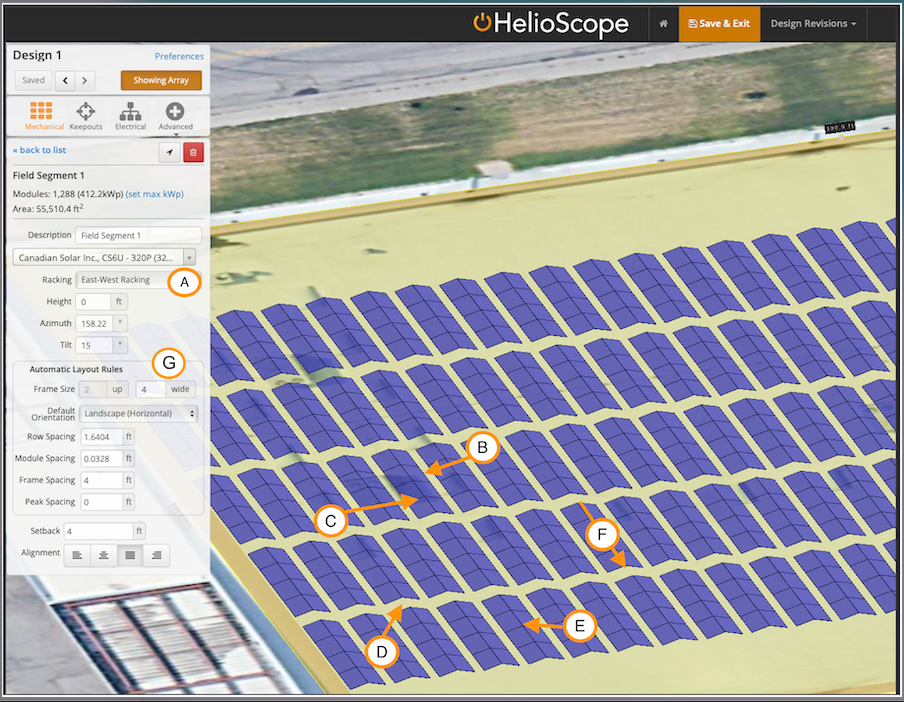
Task: Edit the Row Spacing field
Action: pos(101,437)
